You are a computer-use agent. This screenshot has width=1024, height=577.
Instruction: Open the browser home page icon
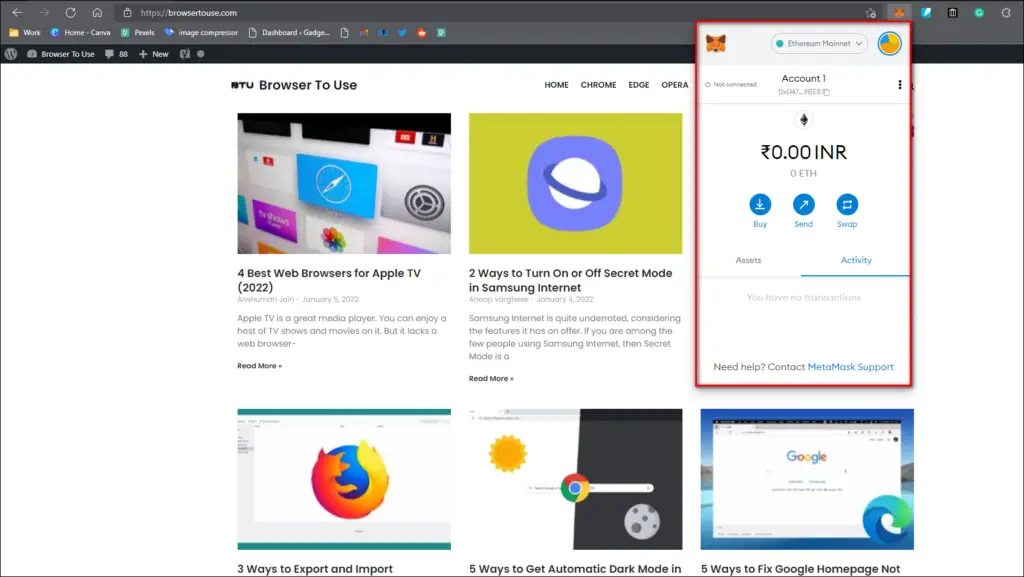[x=97, y=12]
